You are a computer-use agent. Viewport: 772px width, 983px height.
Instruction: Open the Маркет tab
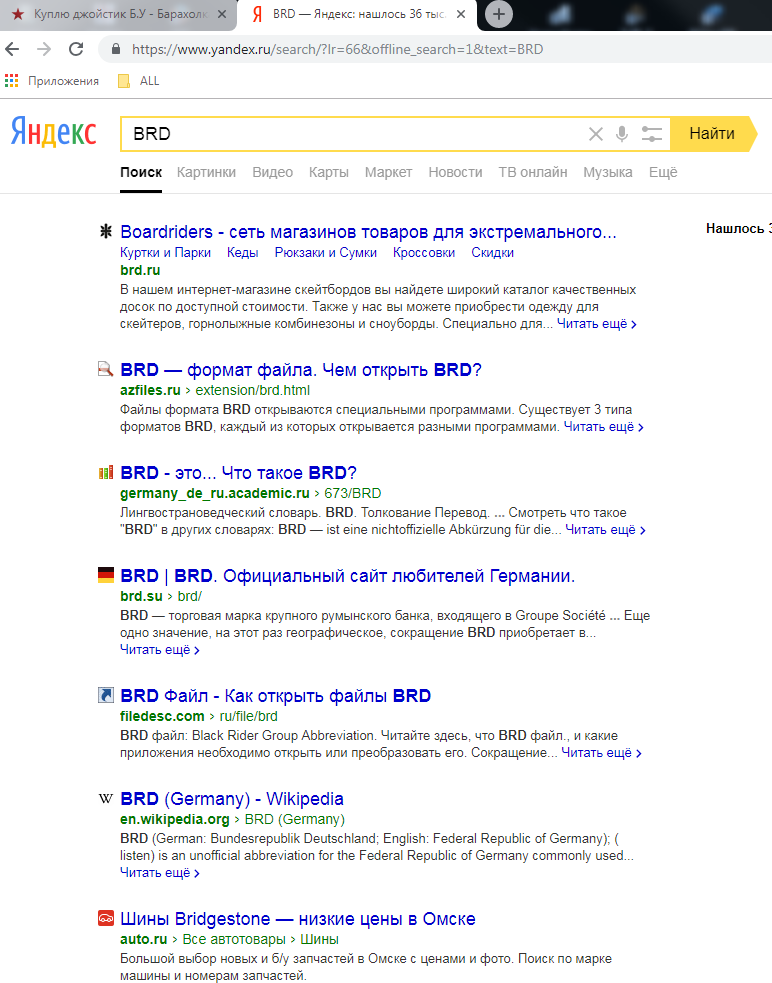pos(388,172)
